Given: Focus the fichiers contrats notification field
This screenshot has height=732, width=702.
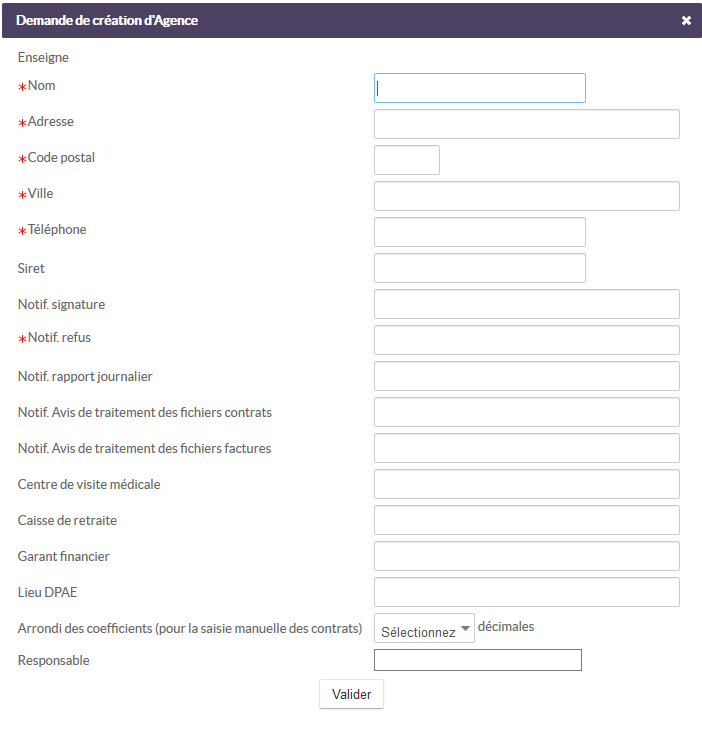Looking at the screenshot, I should tap(526, 412).
